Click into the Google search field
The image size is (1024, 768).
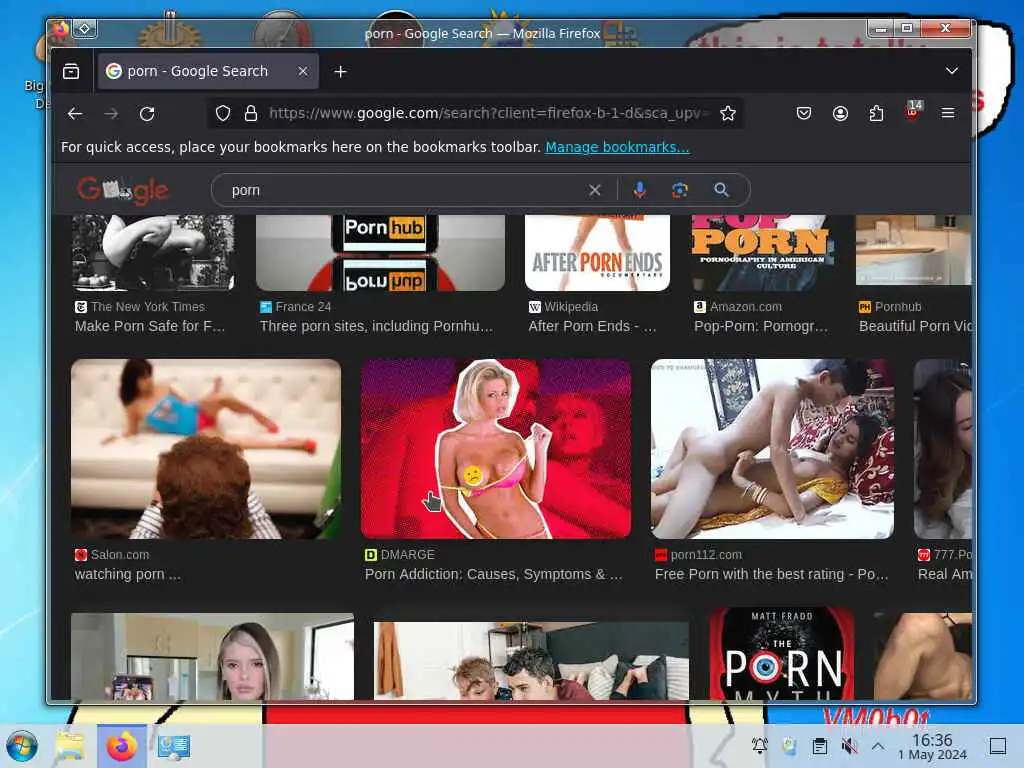405,190
